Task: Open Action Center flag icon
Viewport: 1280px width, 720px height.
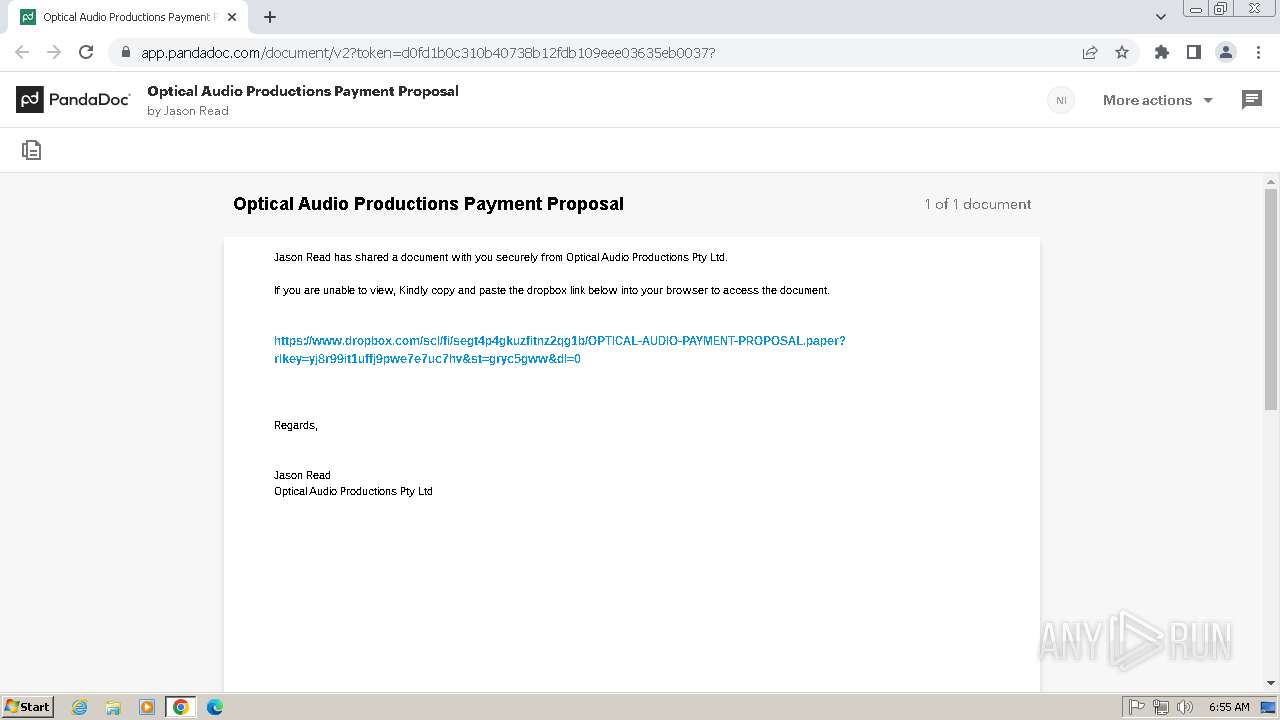Action: (1137, 707)
